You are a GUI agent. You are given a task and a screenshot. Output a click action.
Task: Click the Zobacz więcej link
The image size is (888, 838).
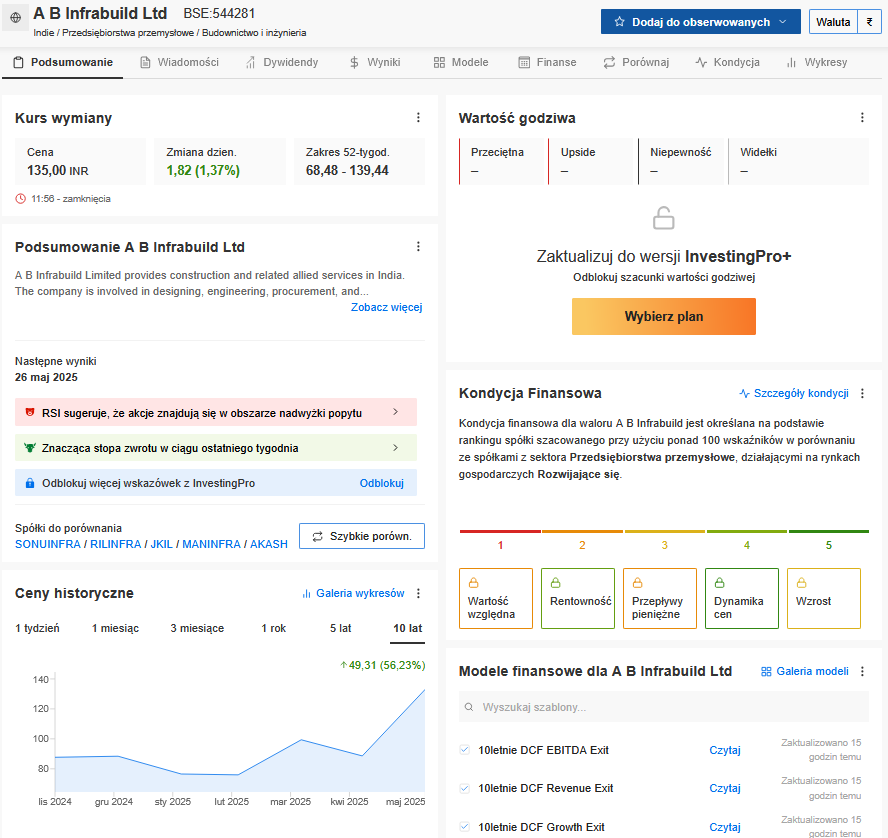pyautogui.click(x=386, y=307)
